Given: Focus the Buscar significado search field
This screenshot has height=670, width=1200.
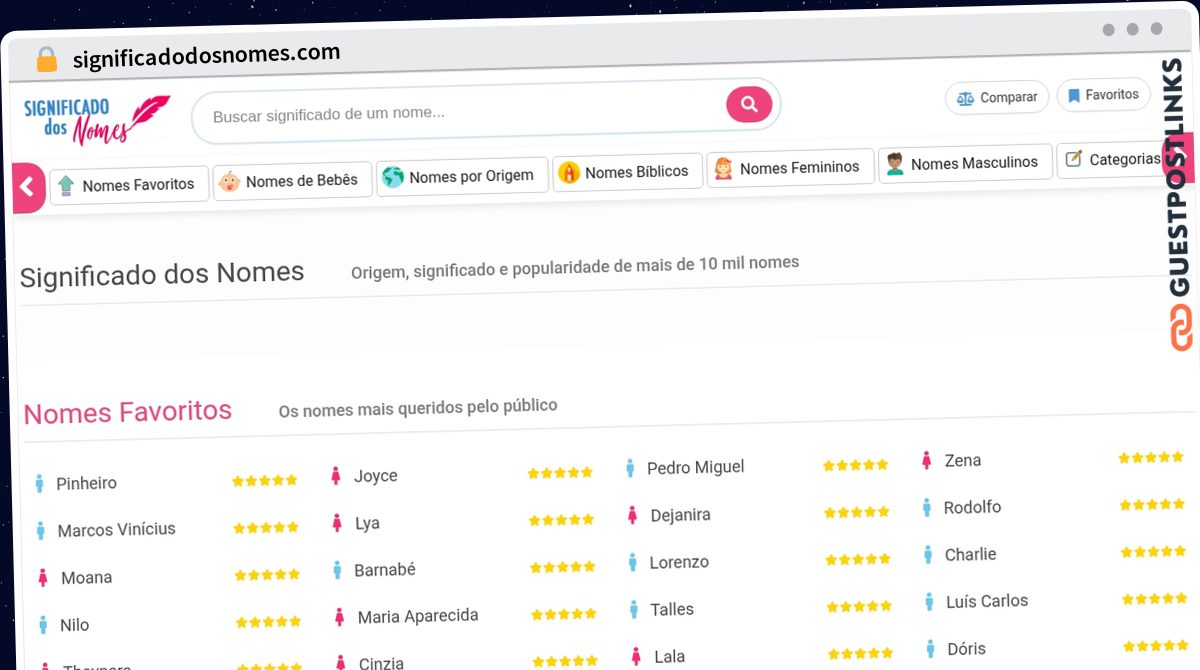Looking at the screenshot, I should (485, 111).
